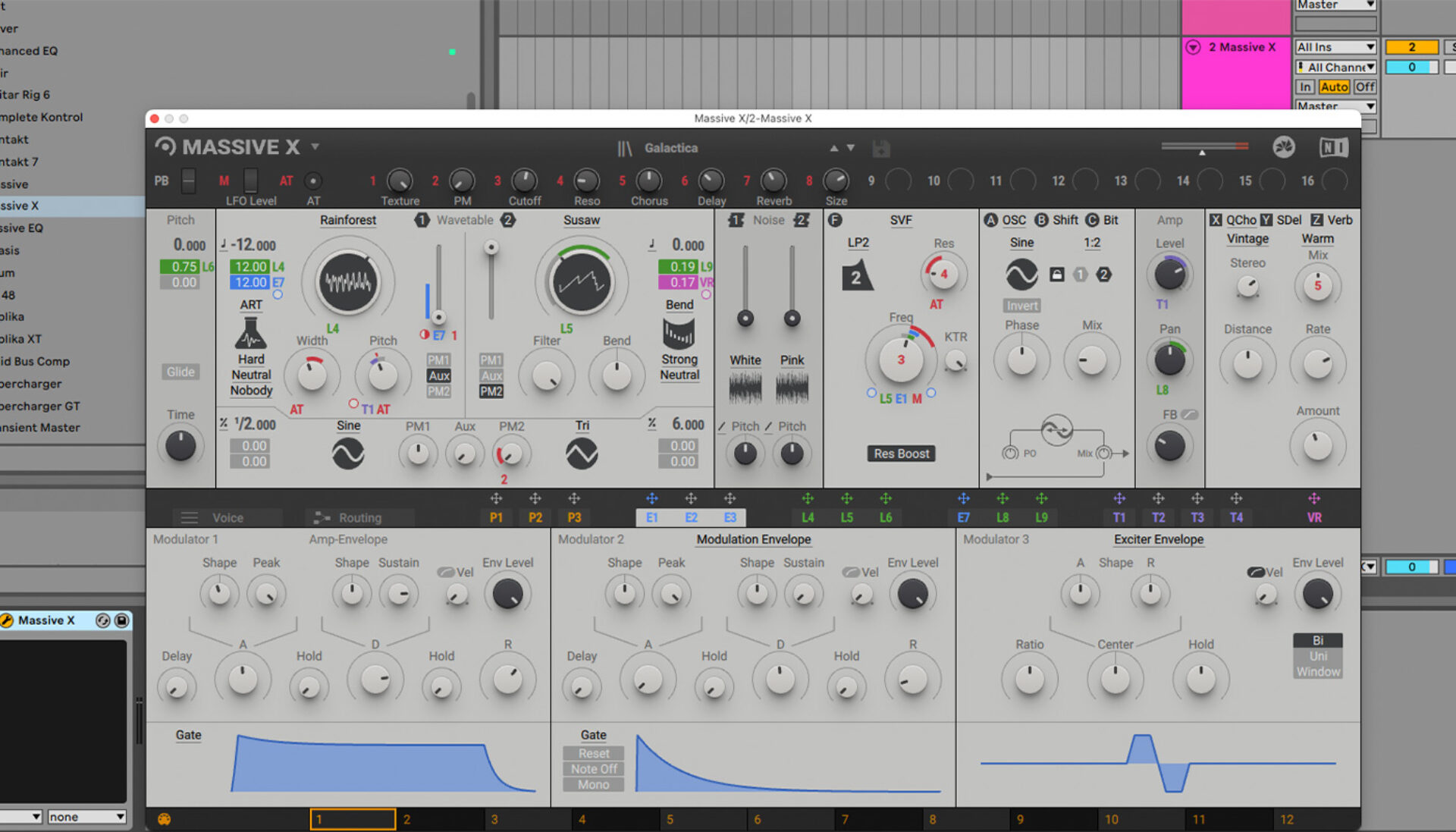Click the lock icon next to the phase oscillator
This screenshot has width=1456, height=832.
tap(1057, 275)
